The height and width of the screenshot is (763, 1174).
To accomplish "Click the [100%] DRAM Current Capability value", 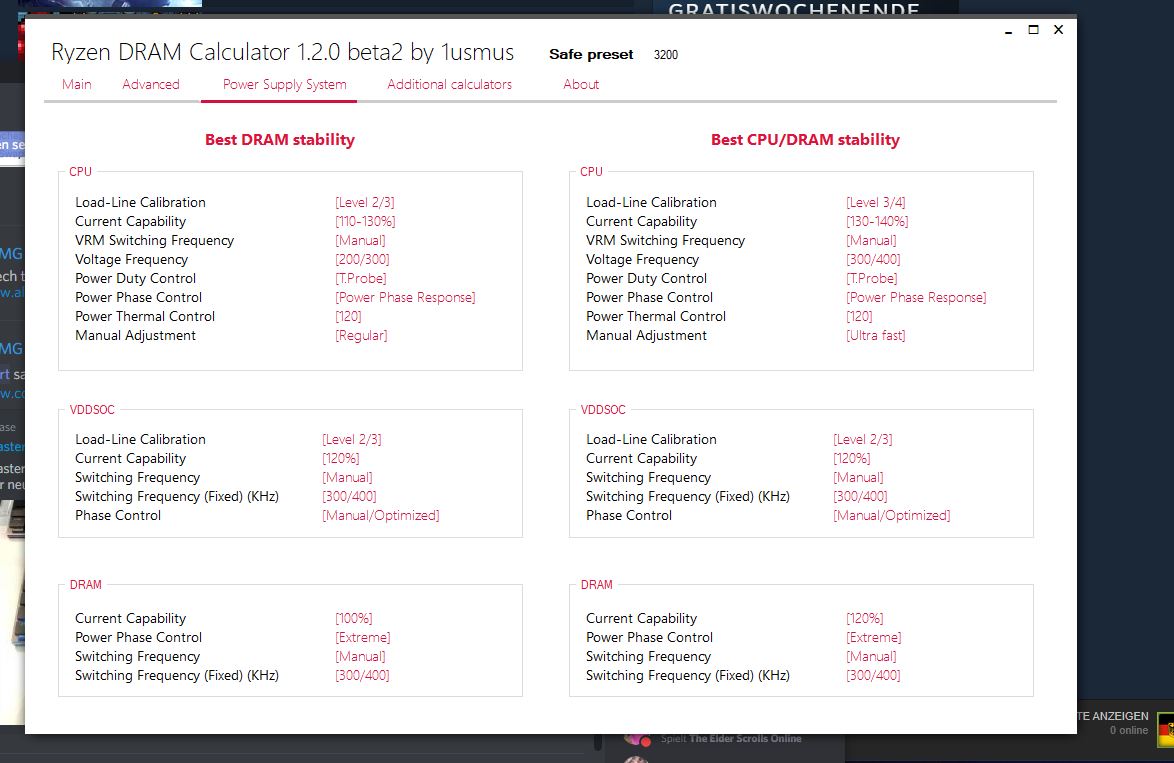I will pyautogui.click(x=353, y=618).
